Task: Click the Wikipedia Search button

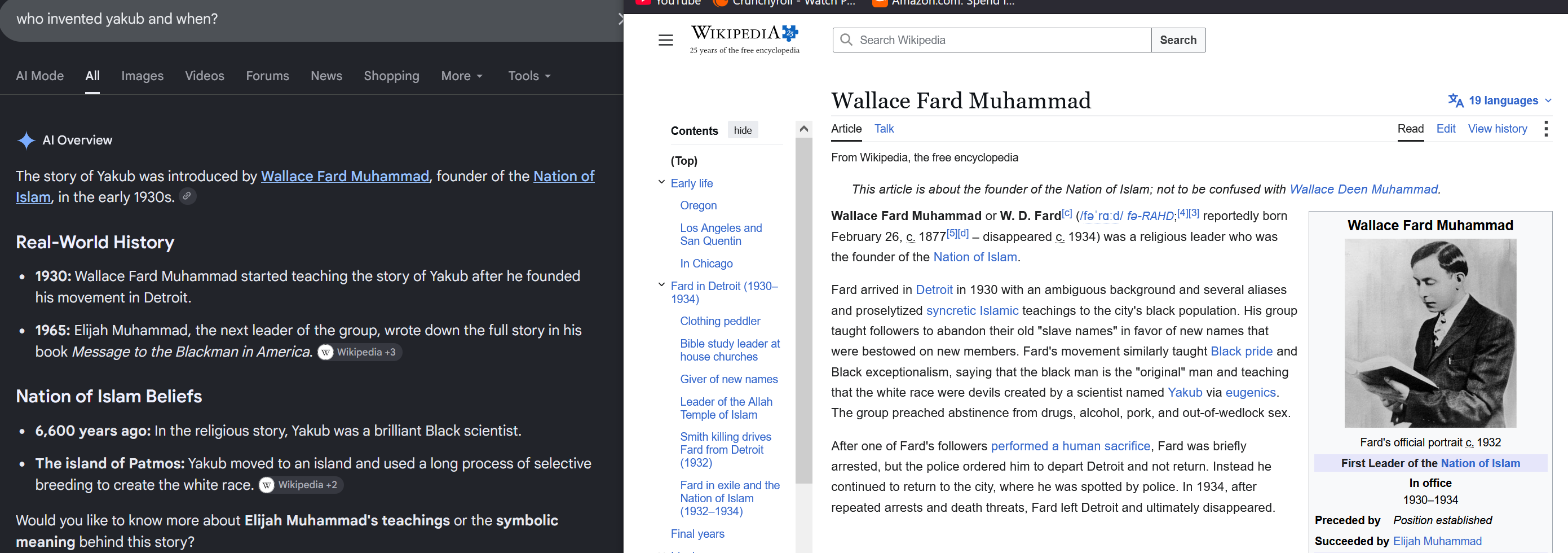Action: (1178, 39)
